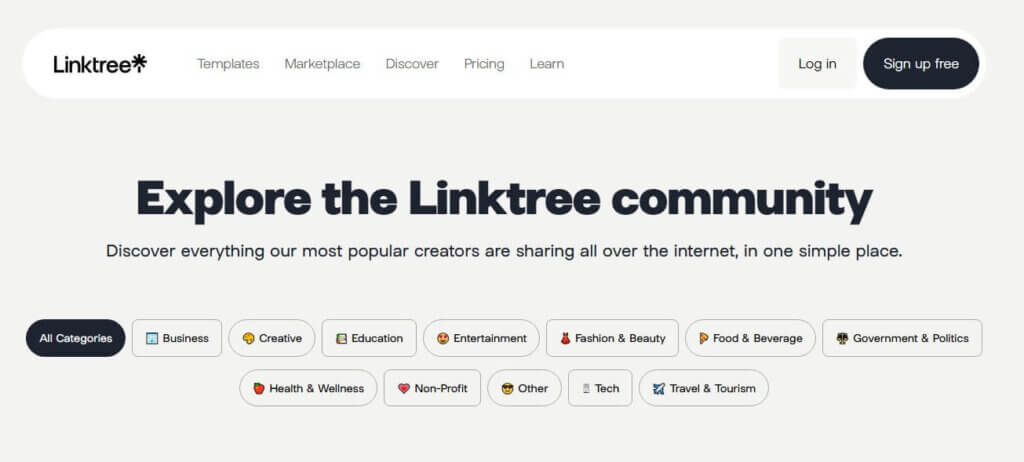1024x462 pixels.
Task: Filter by Education category
Action: (x=369, y=338)
